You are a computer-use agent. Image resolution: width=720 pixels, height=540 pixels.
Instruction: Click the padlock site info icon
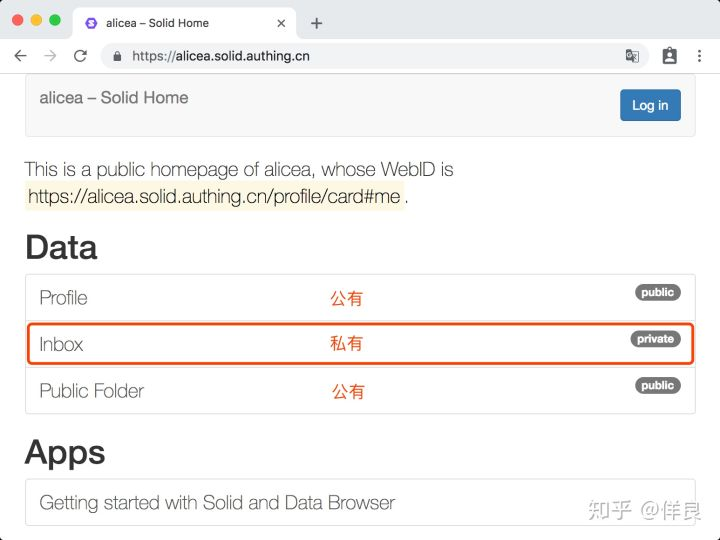point(117,56)
